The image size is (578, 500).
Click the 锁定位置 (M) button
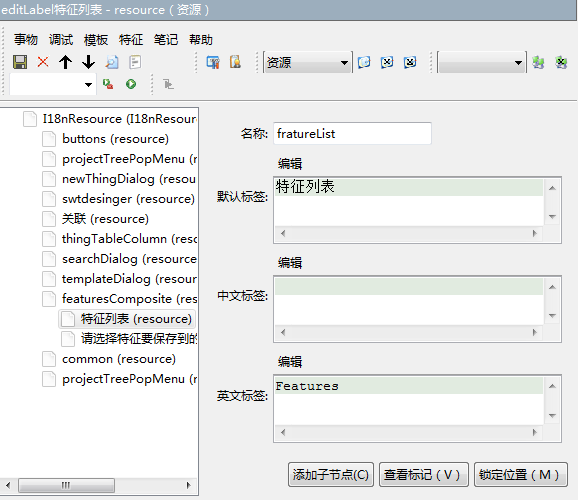(x=520, y=475)
